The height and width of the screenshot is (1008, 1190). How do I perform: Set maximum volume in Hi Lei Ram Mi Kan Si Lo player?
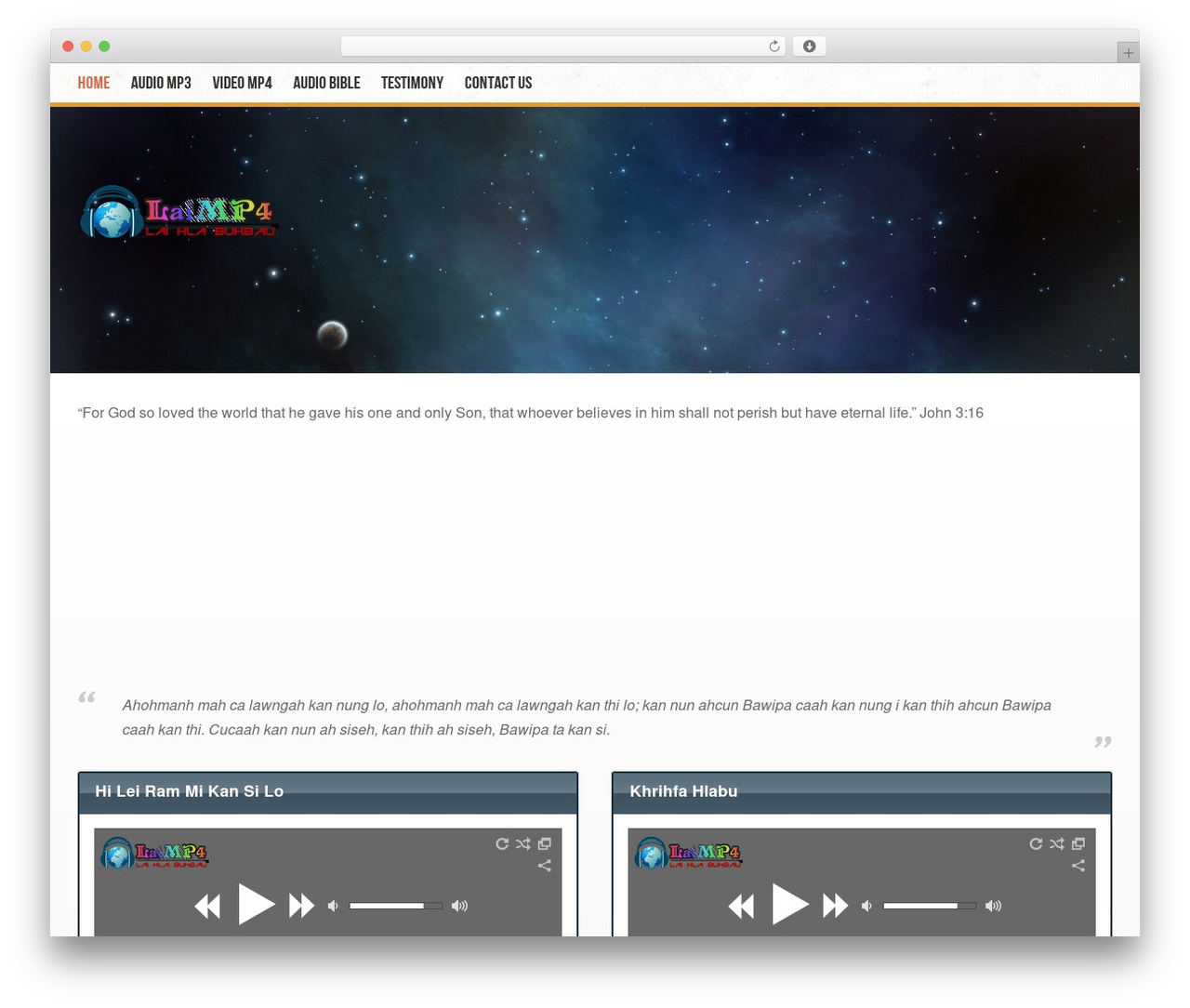click(x=459, y=906)
